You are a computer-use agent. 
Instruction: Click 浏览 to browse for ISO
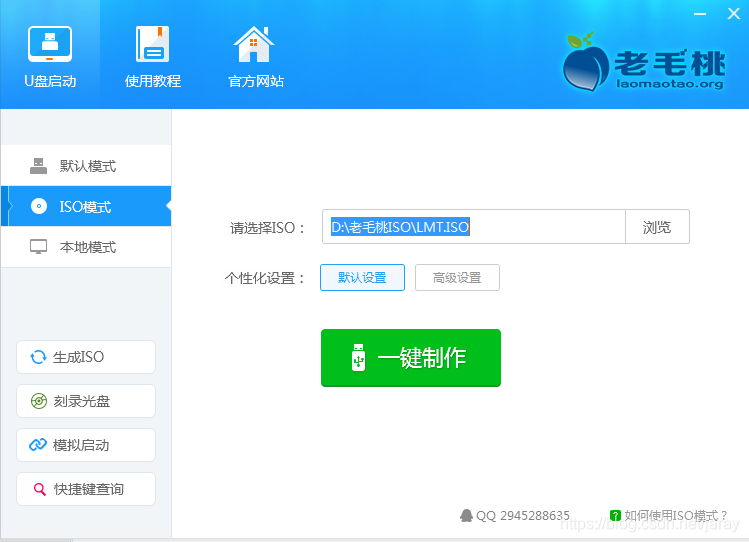coord(657,226)
